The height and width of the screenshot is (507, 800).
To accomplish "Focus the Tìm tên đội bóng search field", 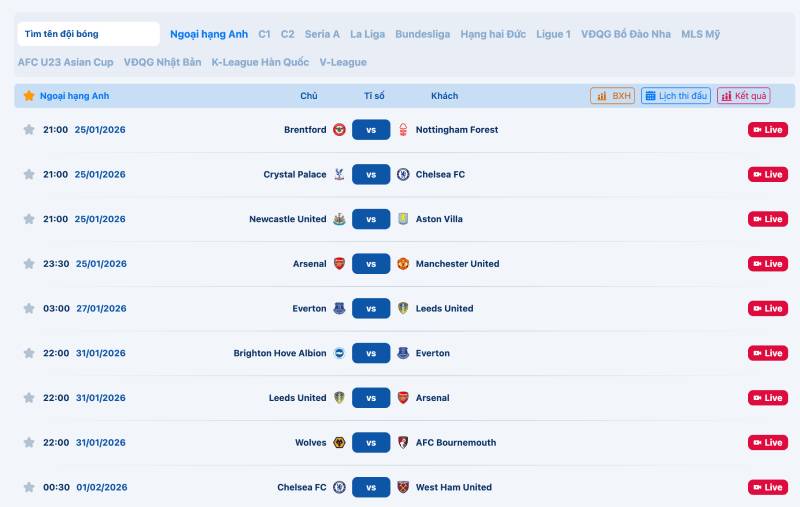I will pyautogui.click(x=88, y=34).
